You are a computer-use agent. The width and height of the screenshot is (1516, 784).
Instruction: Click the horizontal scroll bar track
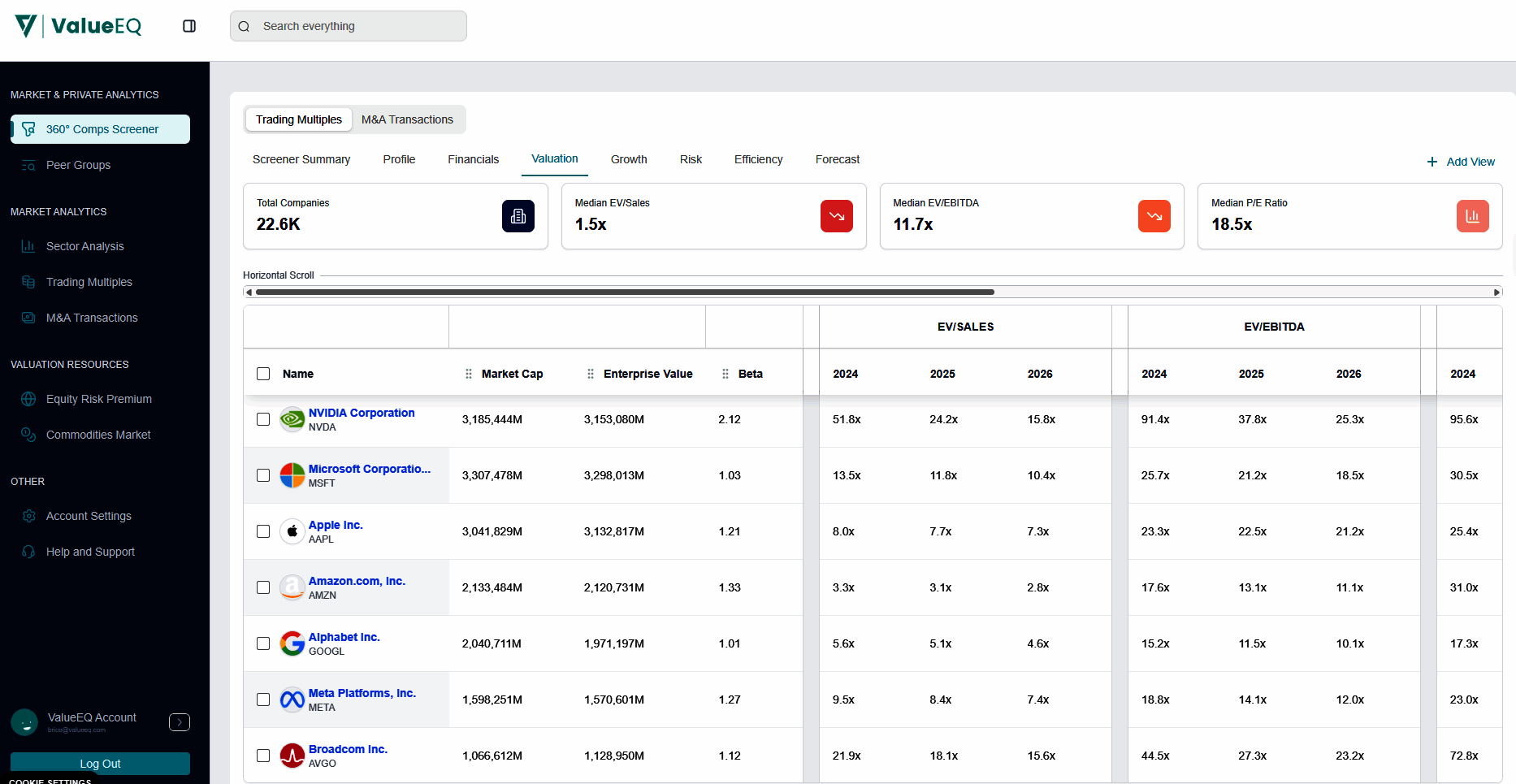(1243, 292)
